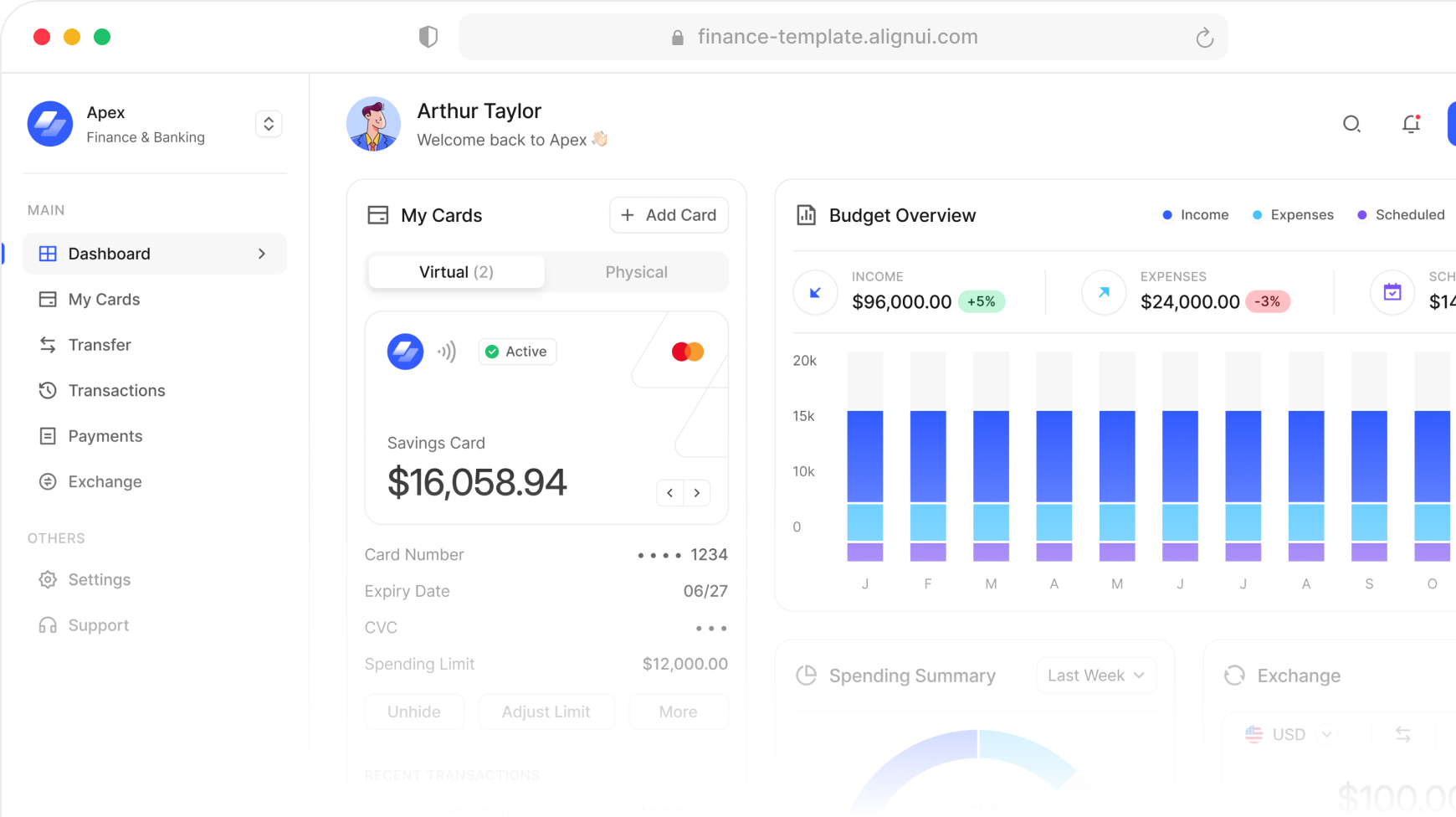1456x817 pixels.
Task: Open notifications bell icon
Action: coord(1411,124)
